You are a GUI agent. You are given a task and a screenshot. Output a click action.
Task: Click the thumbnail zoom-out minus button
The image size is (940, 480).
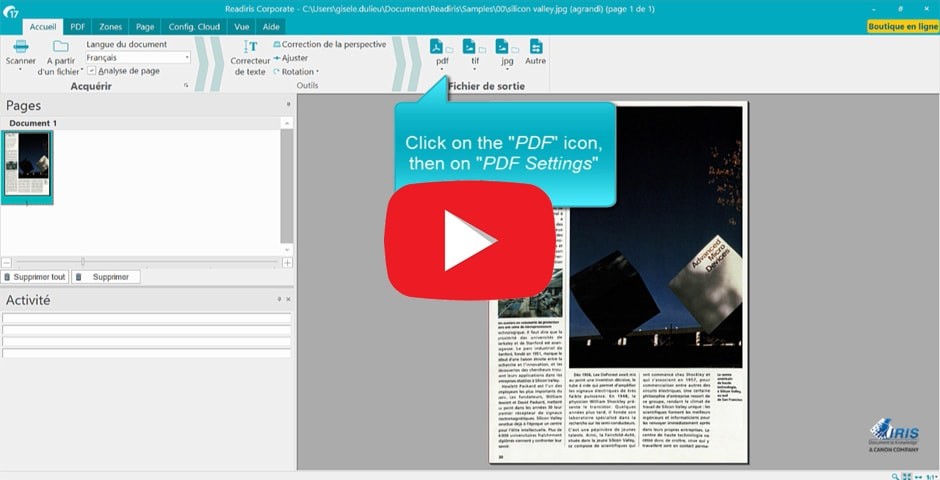point(6,262)
